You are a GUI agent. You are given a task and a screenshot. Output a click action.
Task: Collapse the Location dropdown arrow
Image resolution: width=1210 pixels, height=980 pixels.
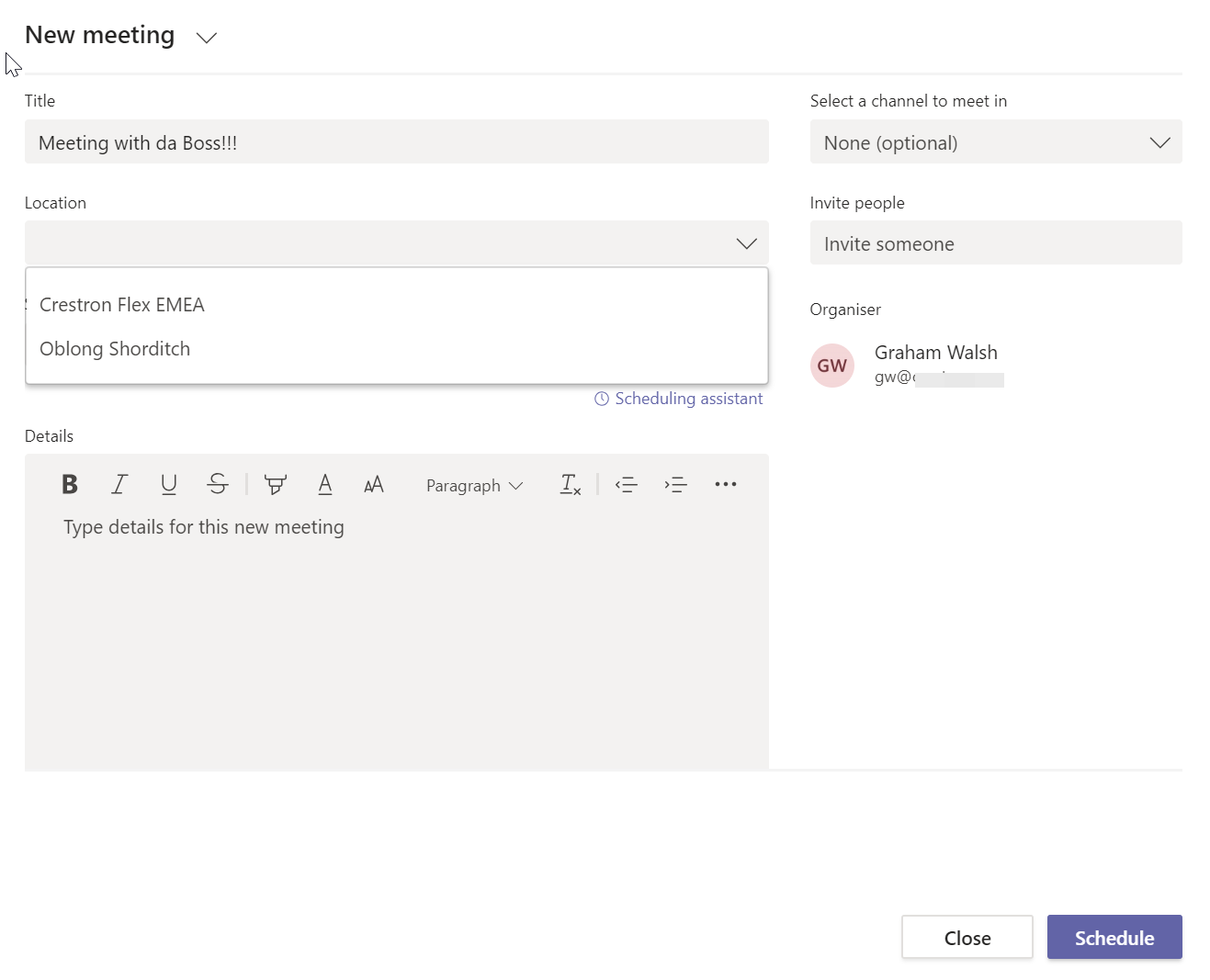click(x=747, y=243)
